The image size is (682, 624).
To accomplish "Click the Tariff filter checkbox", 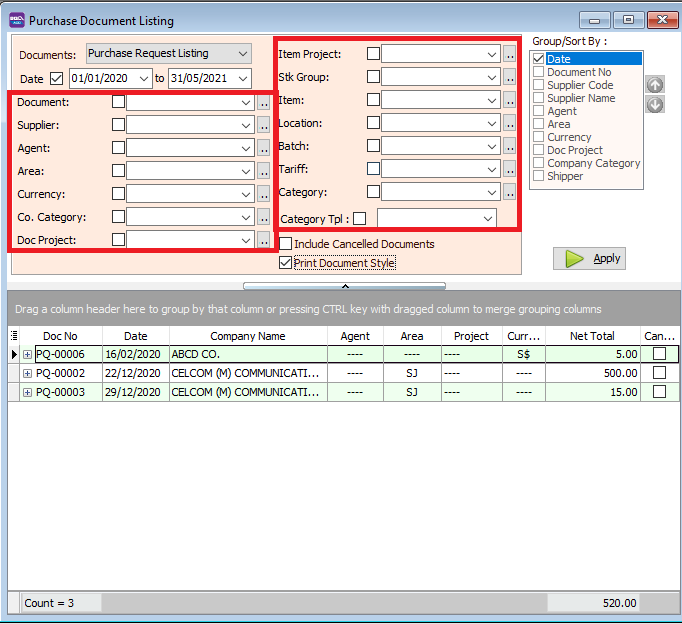I will pos(373,168).
